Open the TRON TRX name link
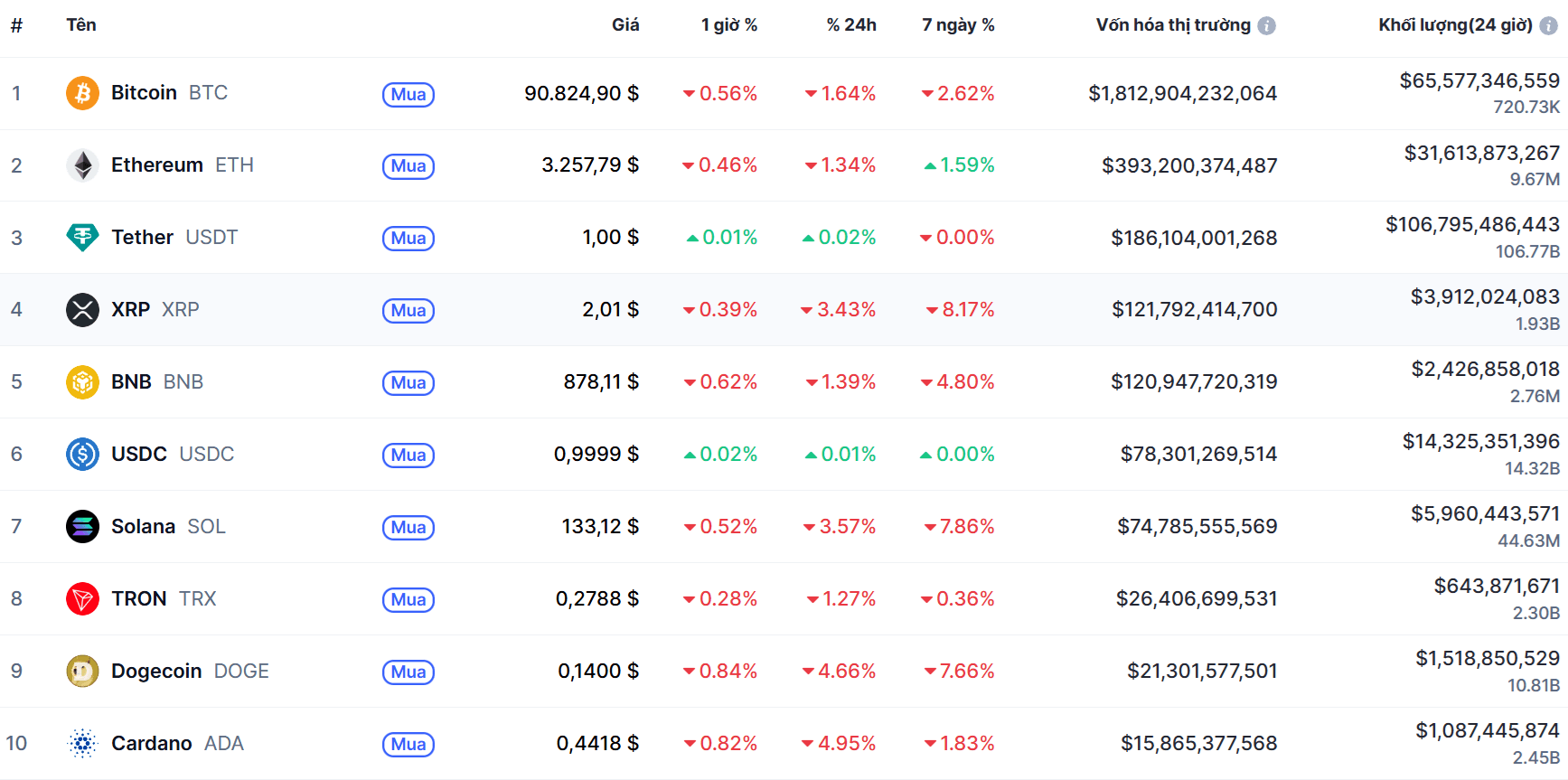1568x780 pixels. tap(164, 598)
